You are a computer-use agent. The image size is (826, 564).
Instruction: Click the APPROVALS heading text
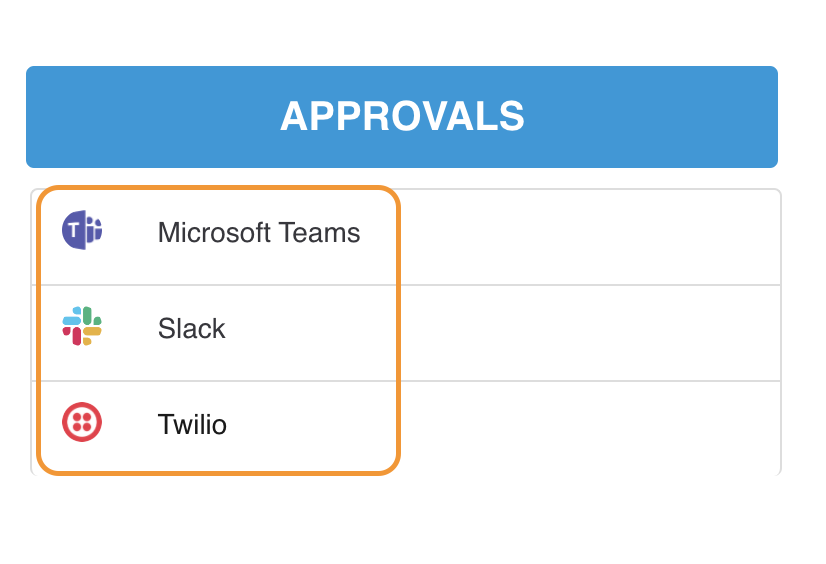tap(402, 117)
